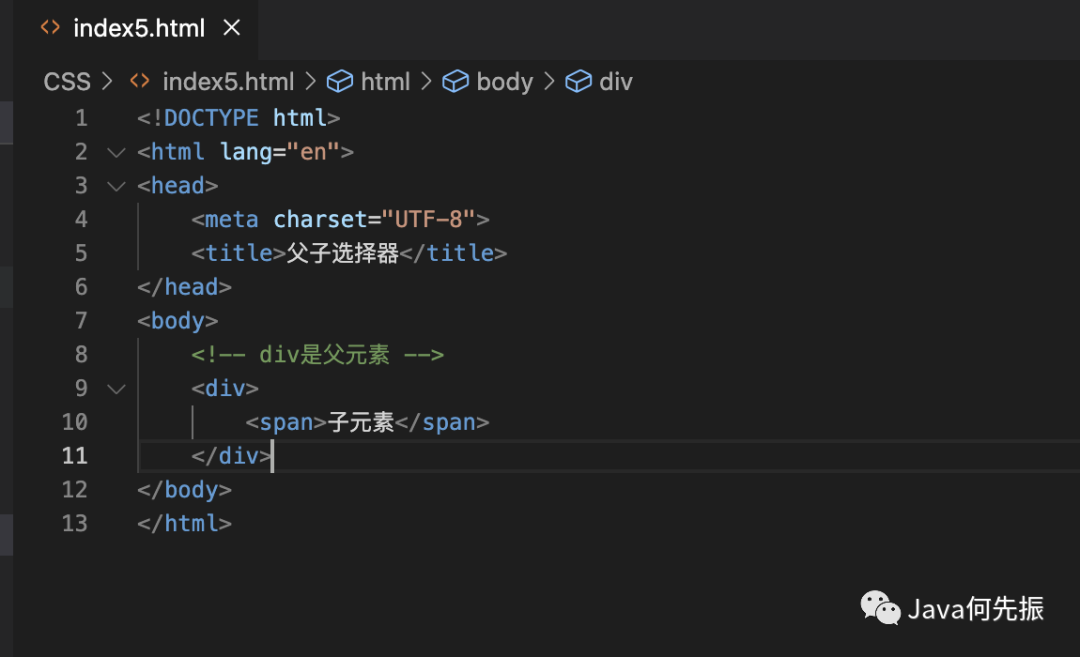Select the body breadcrumb segment
The image size is (1080, 657).
505,82
